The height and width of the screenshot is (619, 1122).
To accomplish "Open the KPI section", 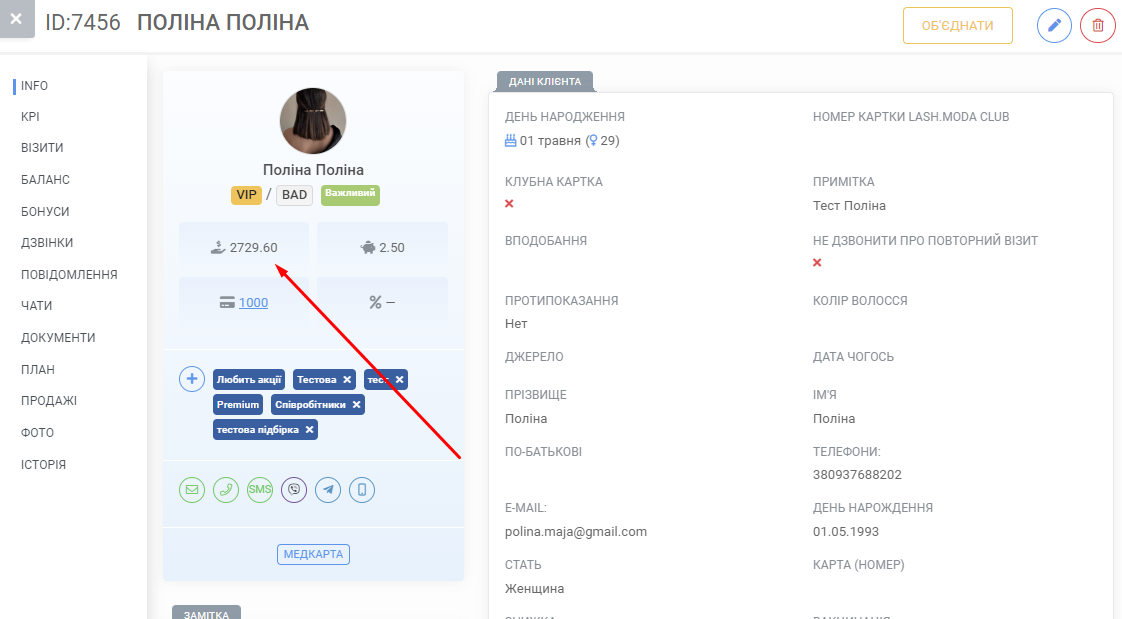I will [30, 117].
